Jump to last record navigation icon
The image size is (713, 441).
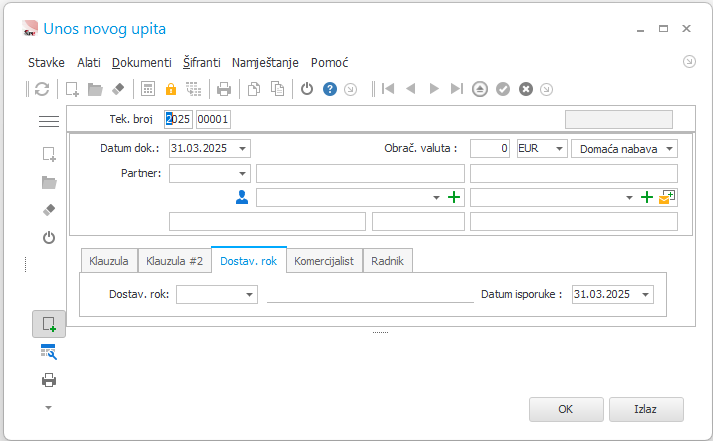click(457, 89)
